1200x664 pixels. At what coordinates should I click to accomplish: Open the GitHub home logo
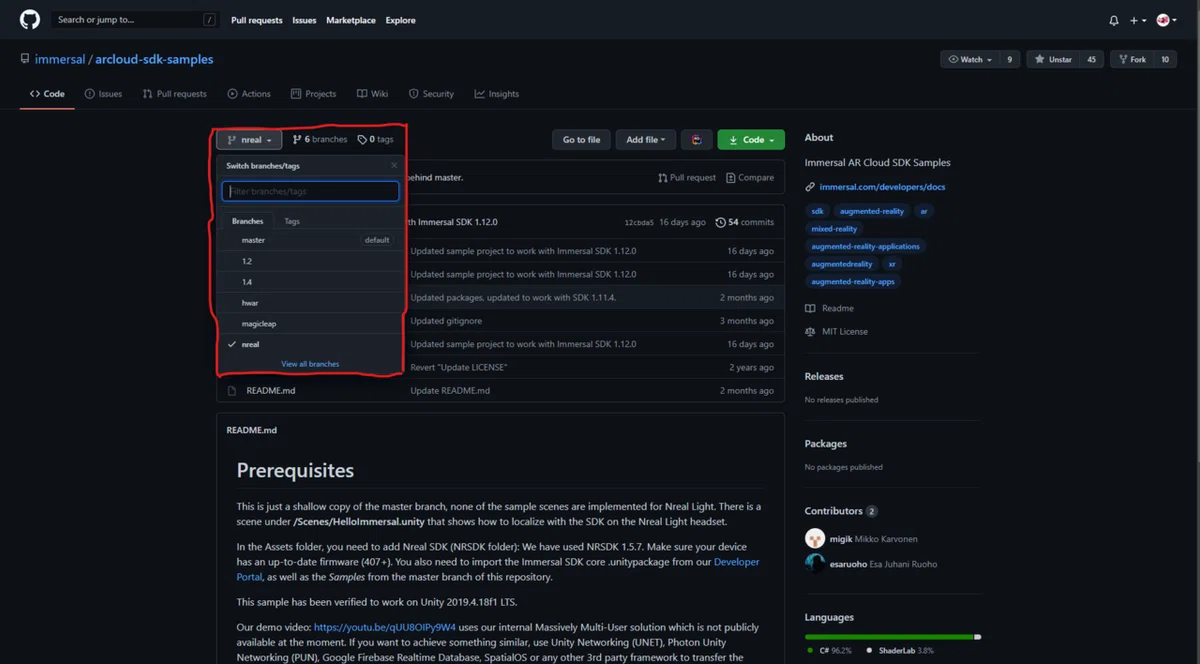click(x=30, y=20)
